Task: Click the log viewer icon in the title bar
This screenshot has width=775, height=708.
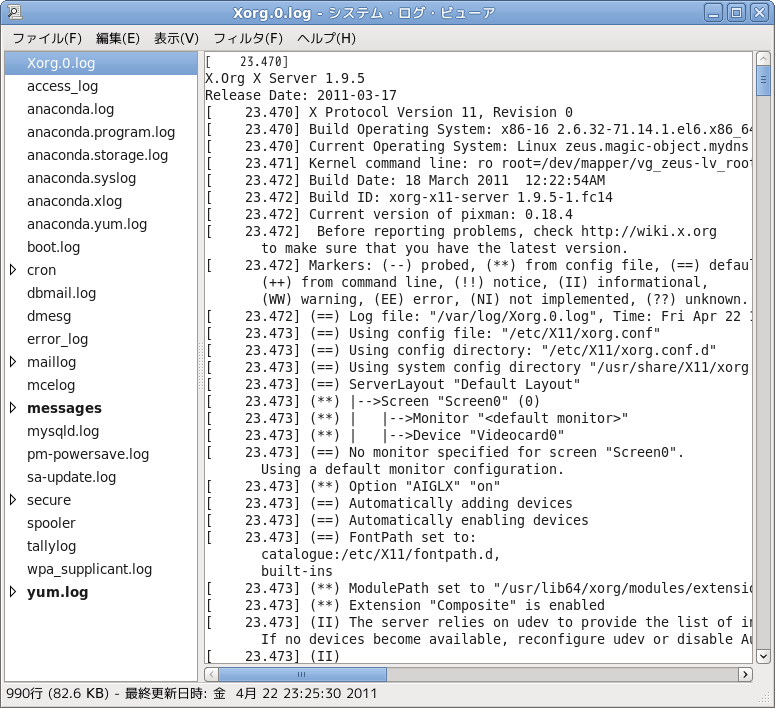Action: 14,12
